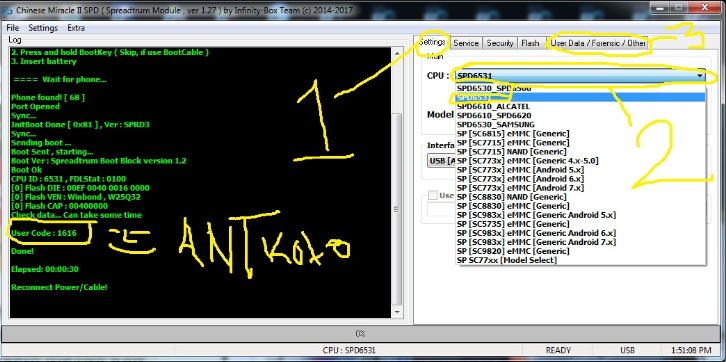
Task: Click Reconnect Power/Cable! log line
Action: tap(59, 287)
